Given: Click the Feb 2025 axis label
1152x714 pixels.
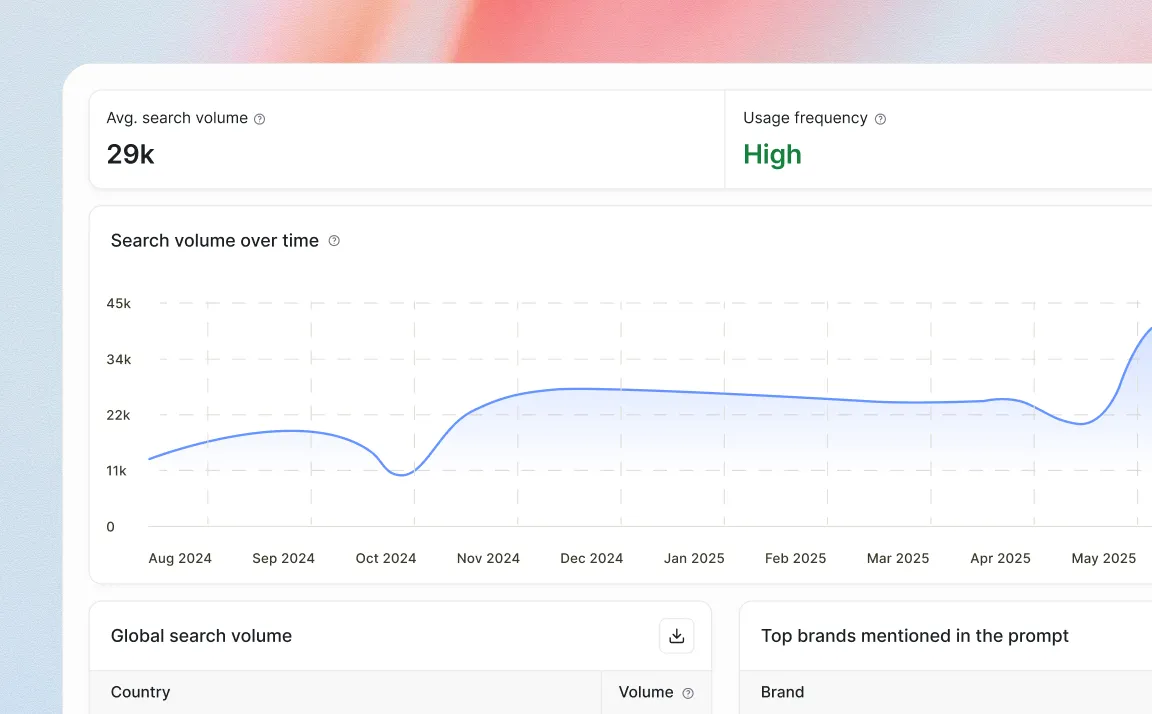Looking at the screenshot, I should [x=796, y=558].
